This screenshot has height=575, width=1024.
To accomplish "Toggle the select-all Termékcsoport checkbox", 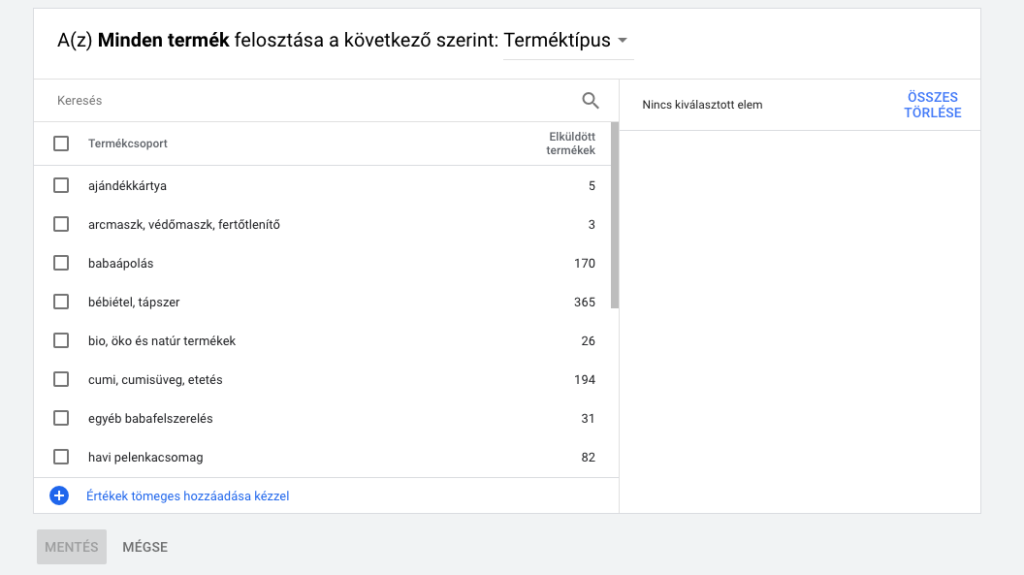I will coord(61,143).
